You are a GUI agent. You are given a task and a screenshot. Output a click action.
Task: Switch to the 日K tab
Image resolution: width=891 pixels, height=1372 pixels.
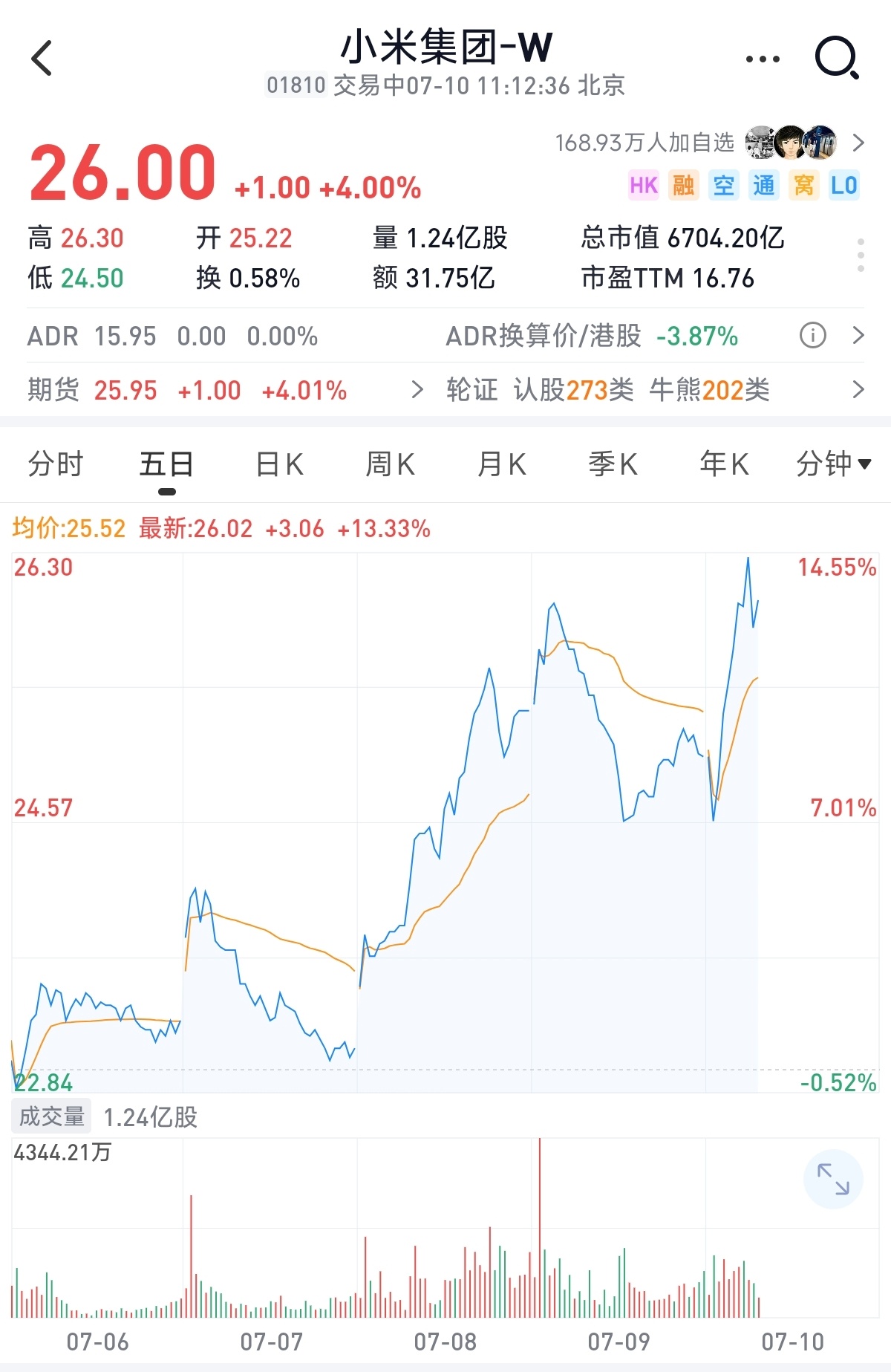coord(279,464)
